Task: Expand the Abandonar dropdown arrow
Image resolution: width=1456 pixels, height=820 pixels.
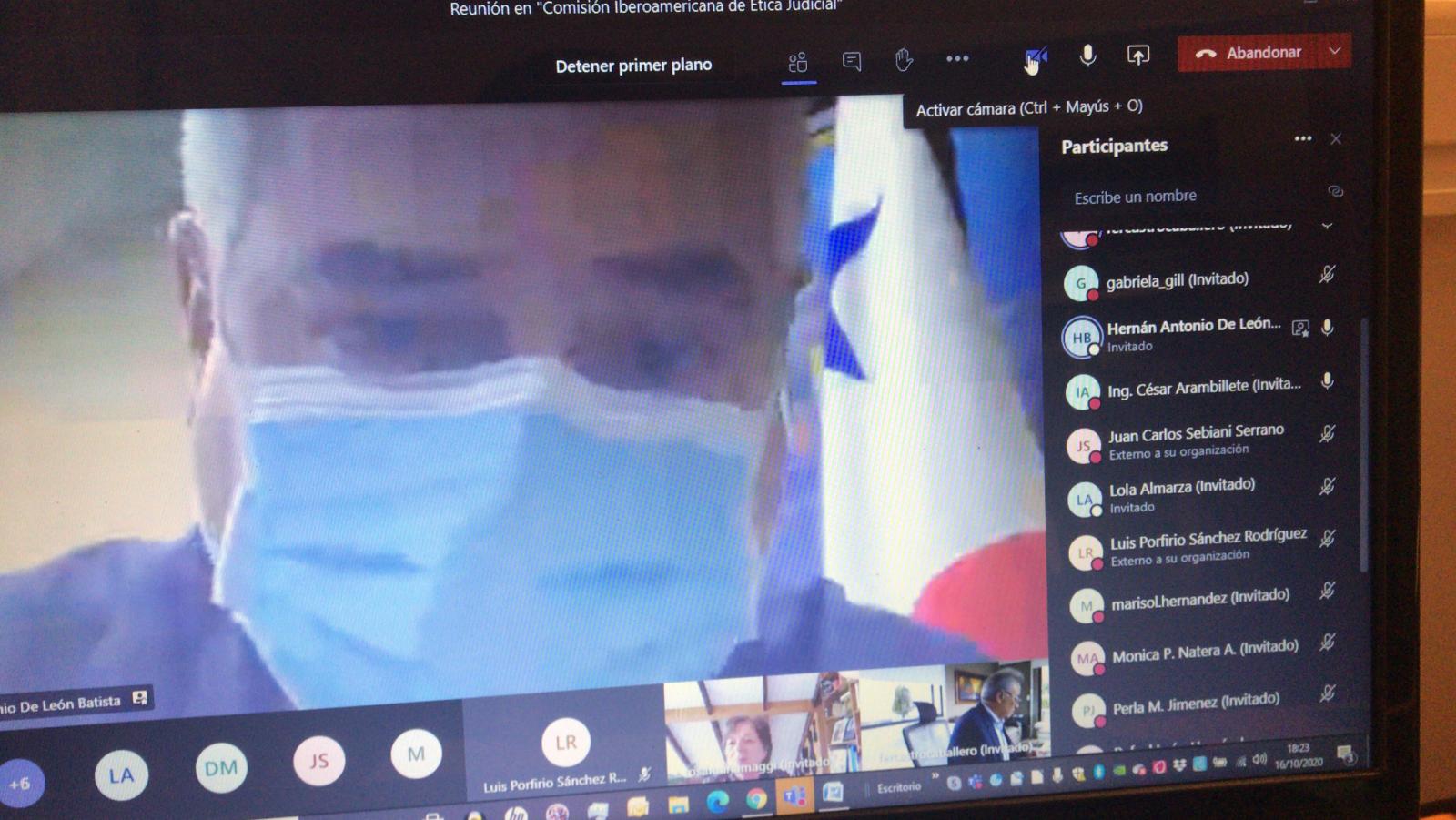Action: click(x=1335, y=51)
